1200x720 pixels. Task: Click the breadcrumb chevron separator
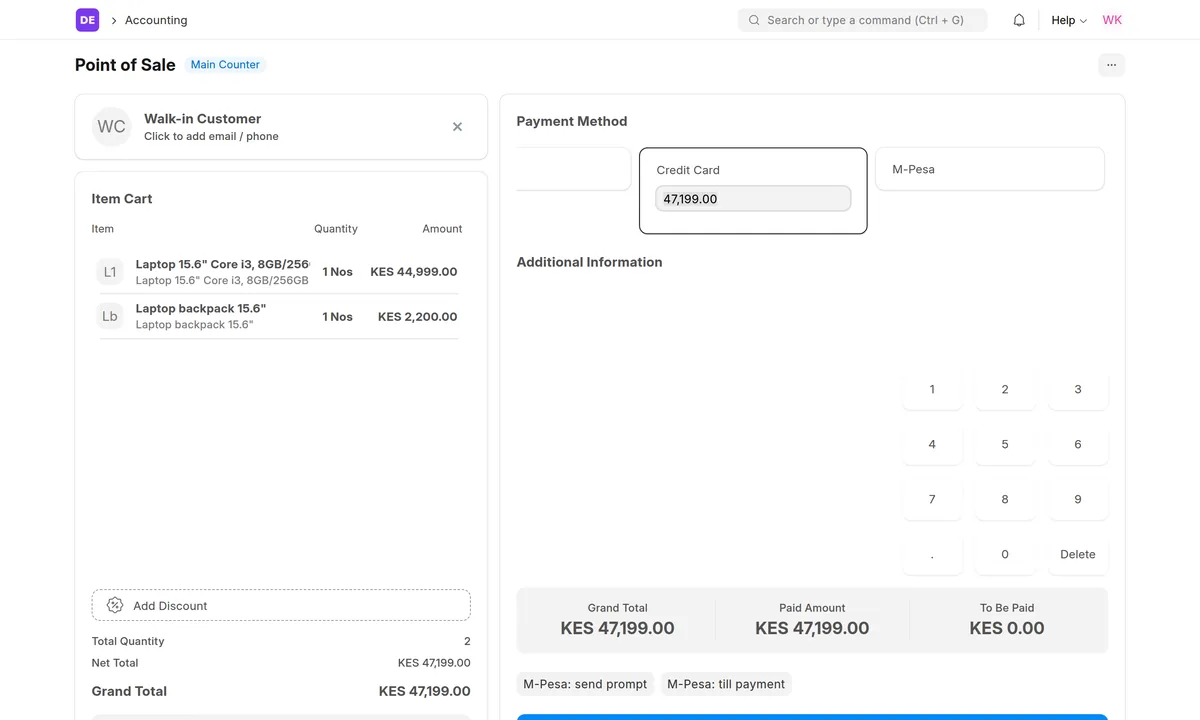114,20
